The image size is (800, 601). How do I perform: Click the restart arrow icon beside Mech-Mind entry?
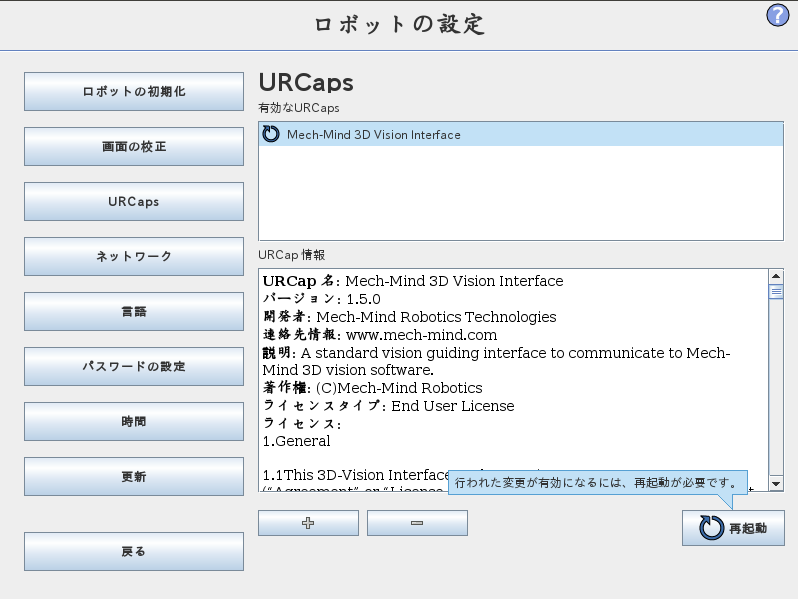(271, 134)
